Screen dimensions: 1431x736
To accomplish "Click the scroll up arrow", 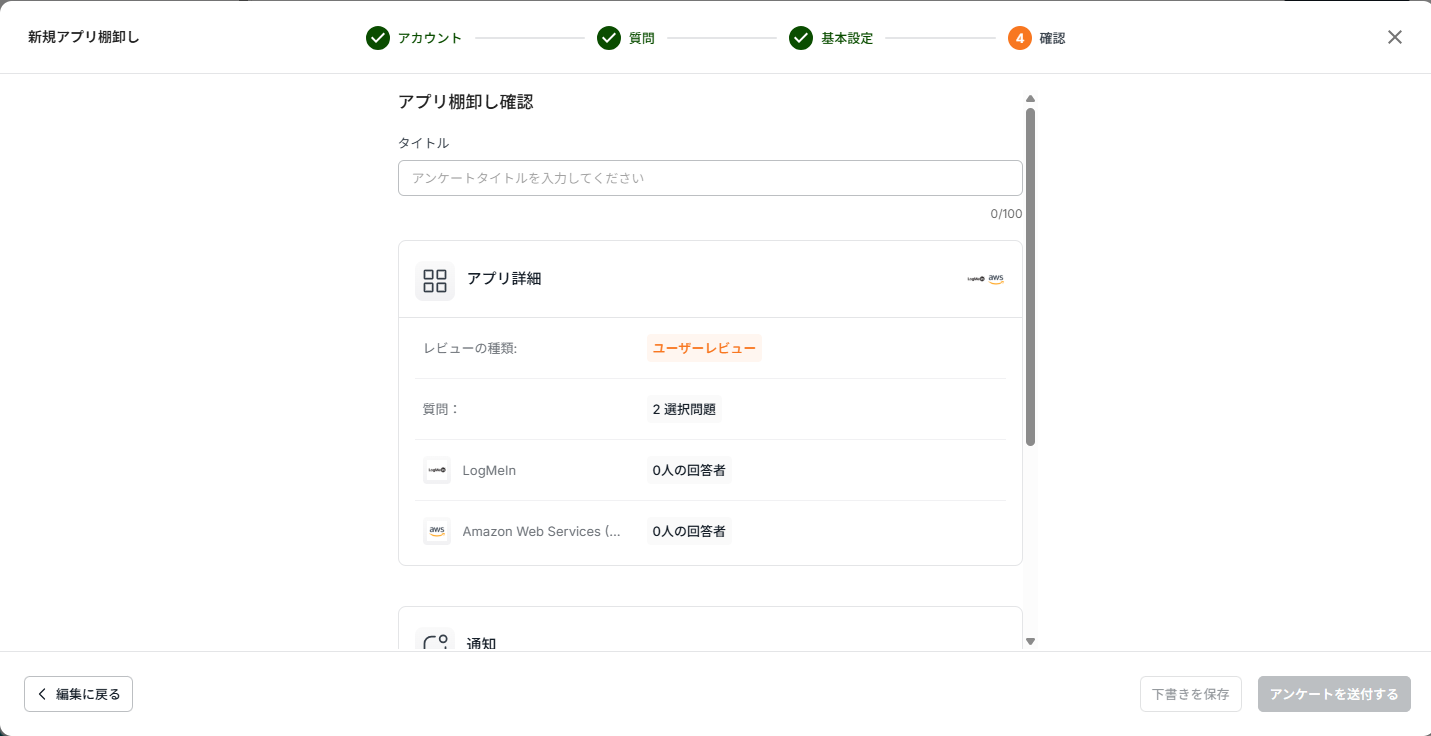I will (x=1030, y=99).
